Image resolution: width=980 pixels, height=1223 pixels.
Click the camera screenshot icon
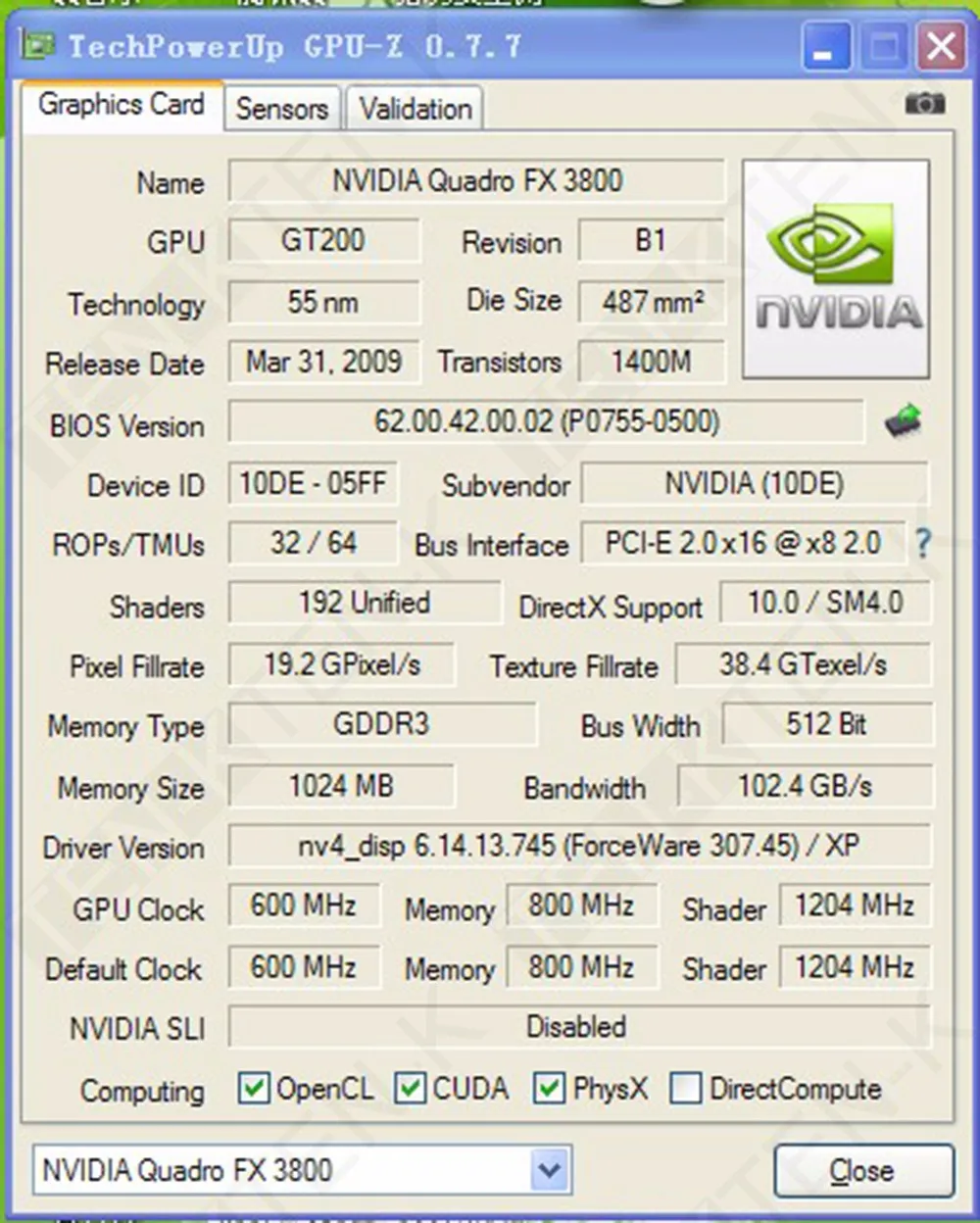point(924,103)
